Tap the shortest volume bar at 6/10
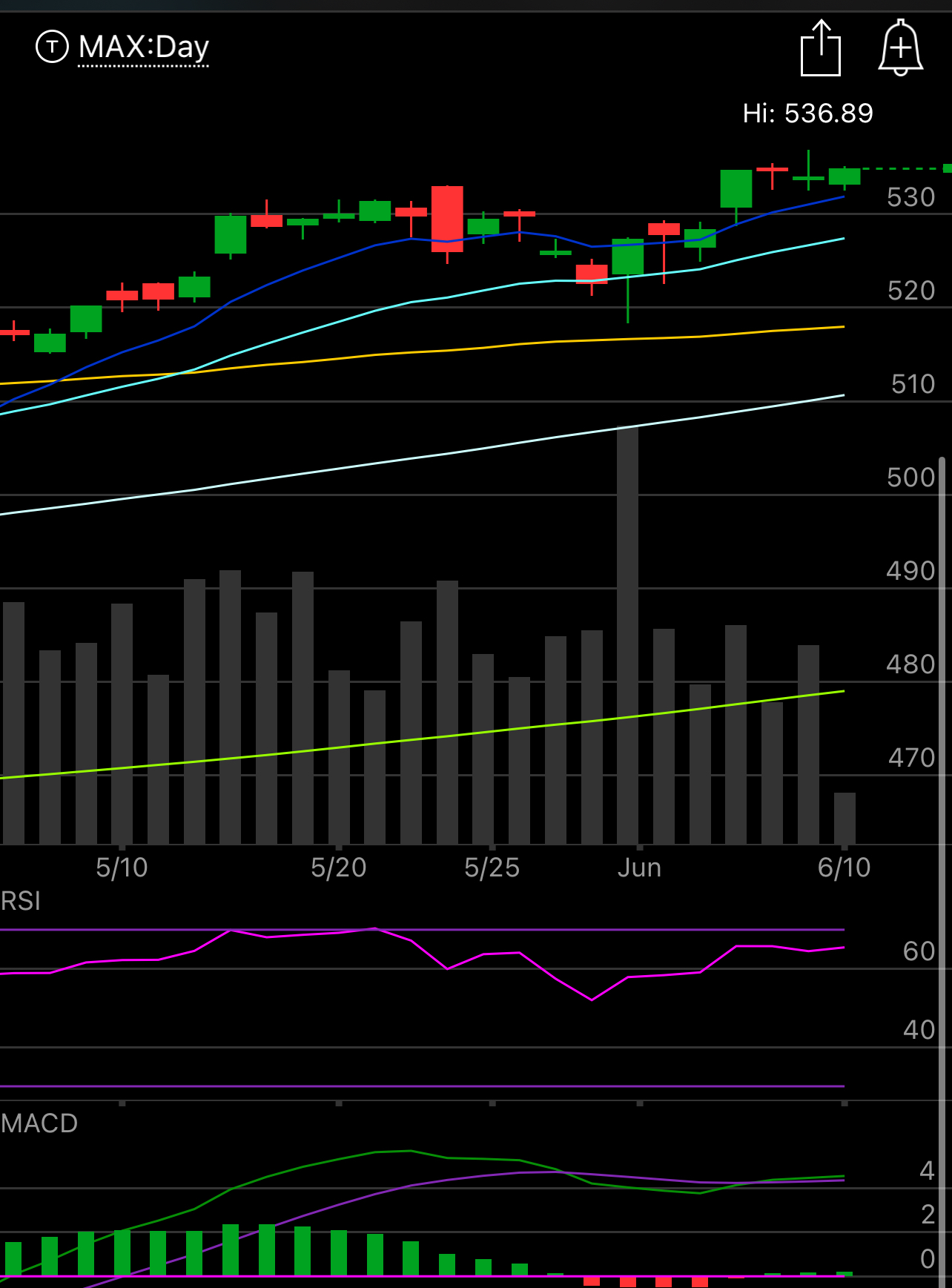 pyautogui.click(x=844, y=819)
